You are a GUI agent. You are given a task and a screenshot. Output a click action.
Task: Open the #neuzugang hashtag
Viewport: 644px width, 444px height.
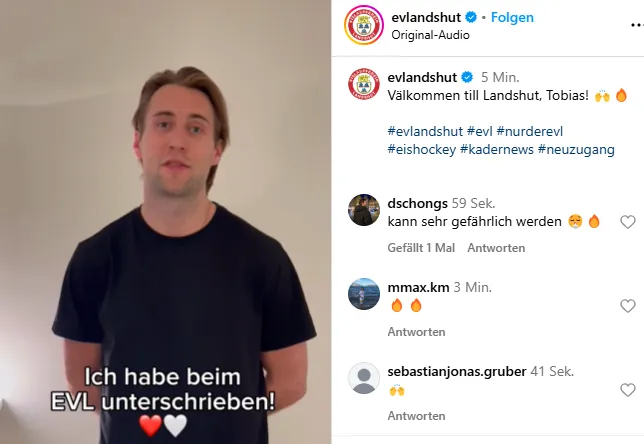click(x=576, y=150)
